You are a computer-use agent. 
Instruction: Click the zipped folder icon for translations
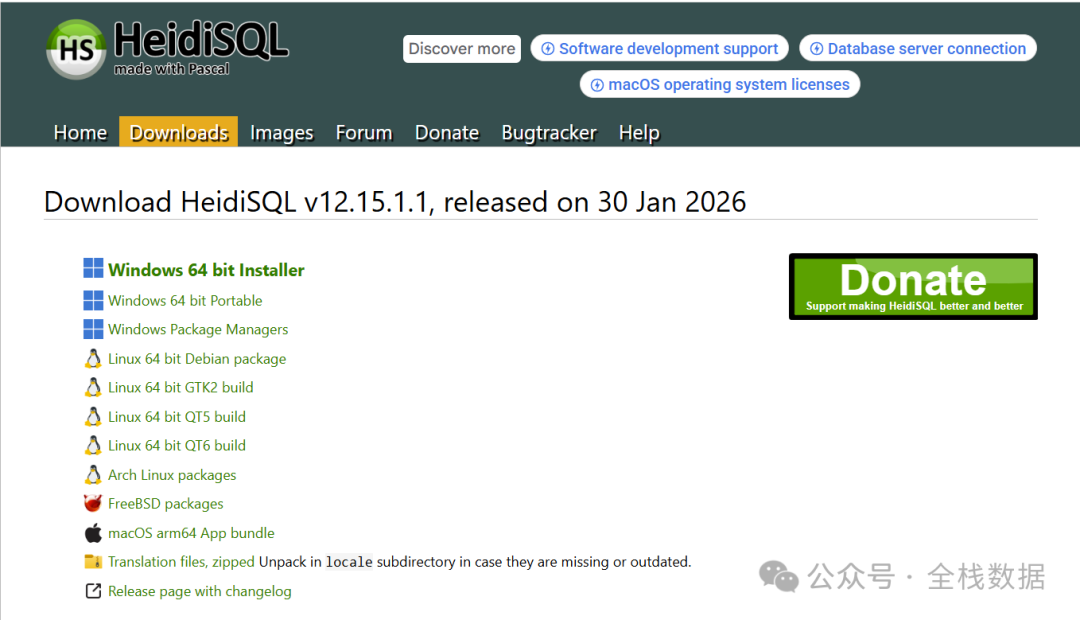pyautogui.click(x=93, y=562)
